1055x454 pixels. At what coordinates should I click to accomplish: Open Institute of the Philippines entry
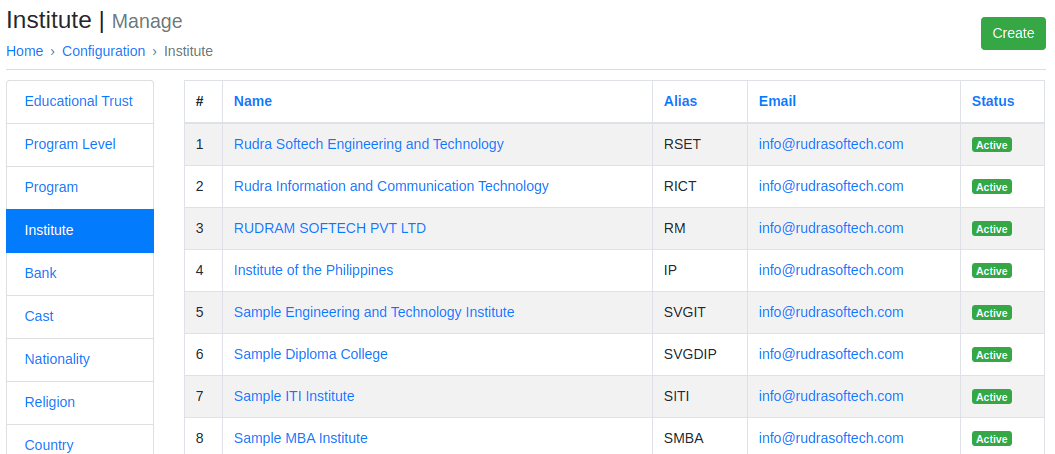tap(313, 270)
